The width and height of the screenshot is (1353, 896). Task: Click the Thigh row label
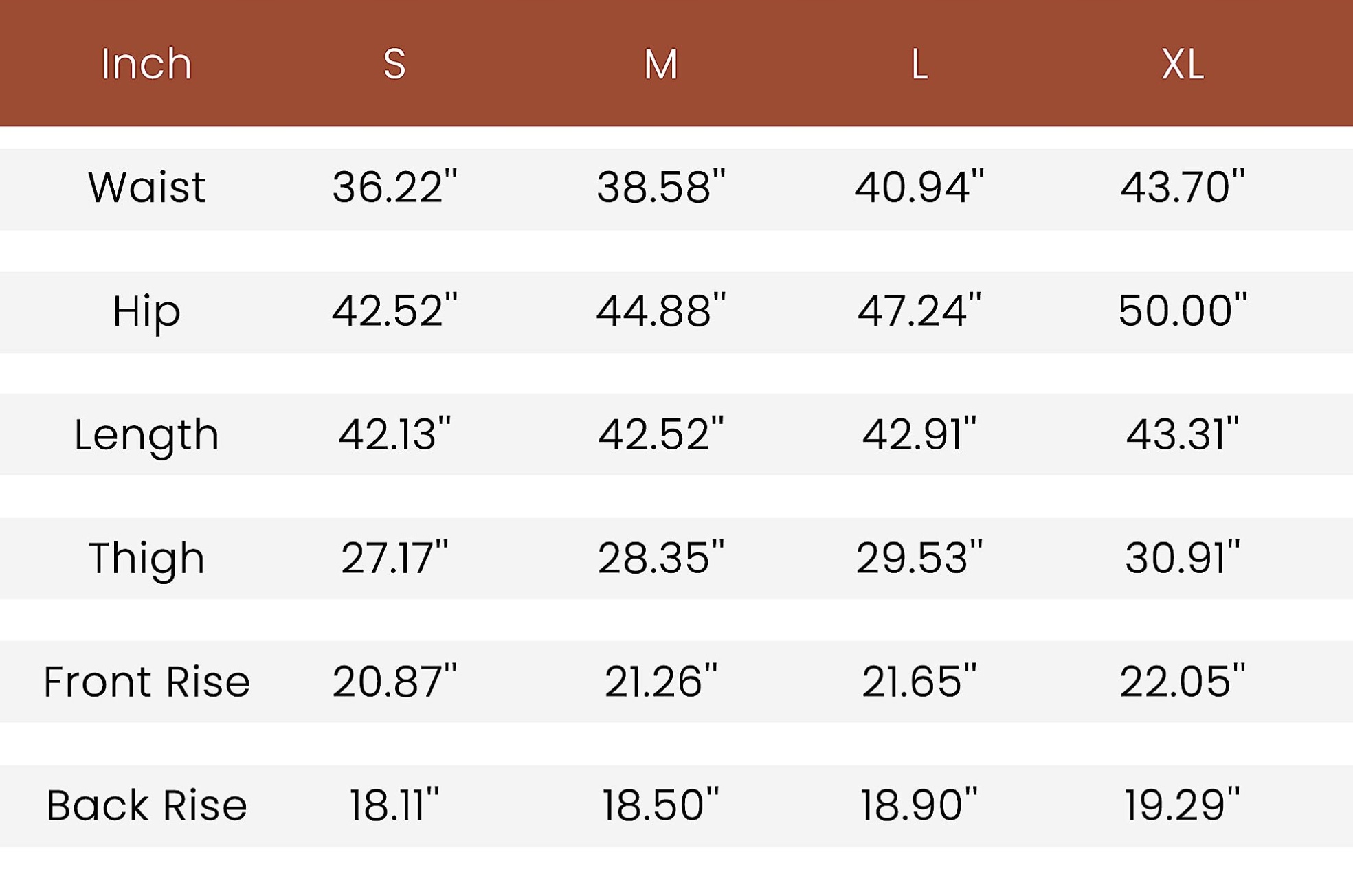pyautogui.click(x=146, y=558)
